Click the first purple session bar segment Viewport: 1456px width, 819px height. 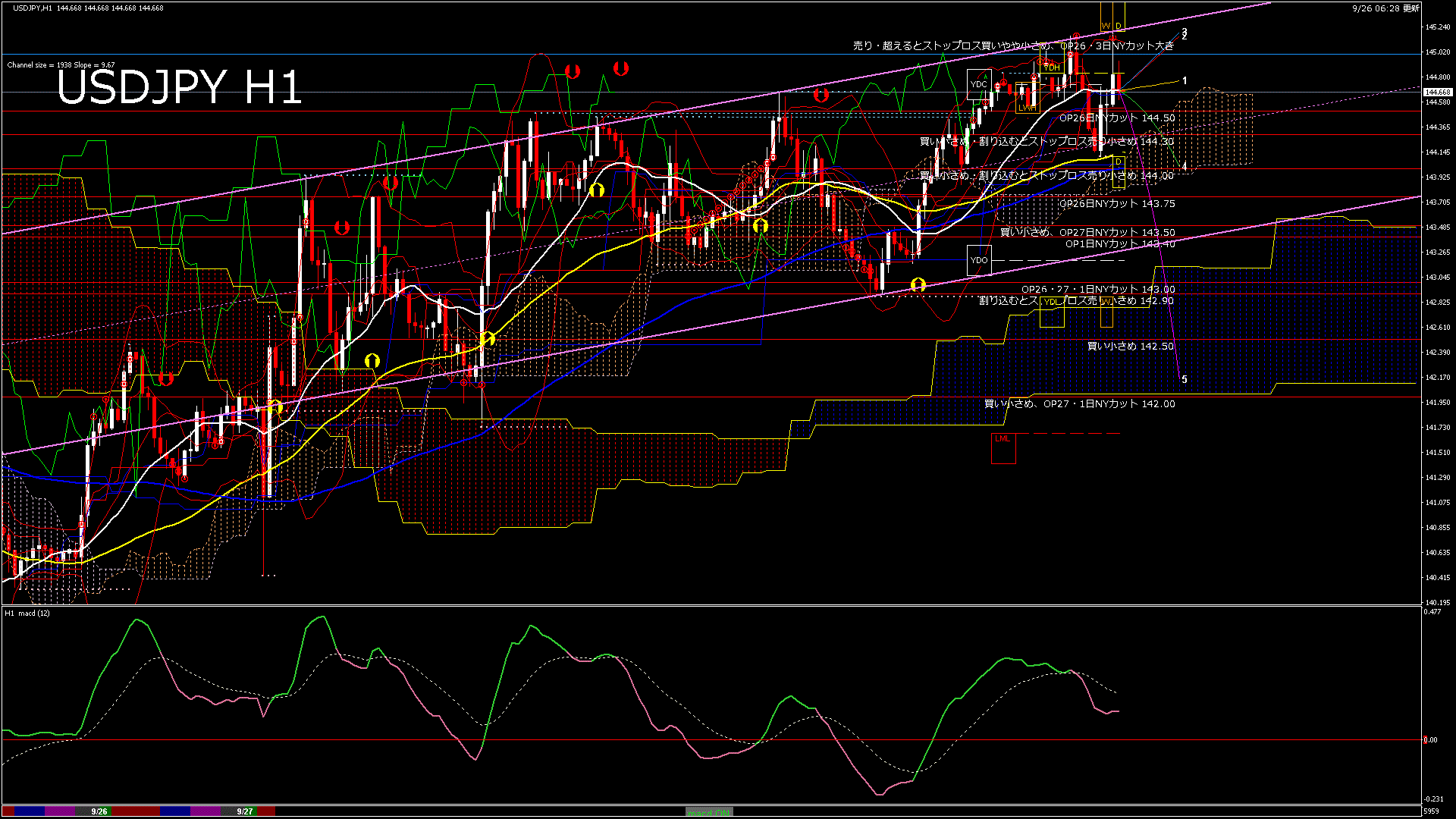pos(61,811)
